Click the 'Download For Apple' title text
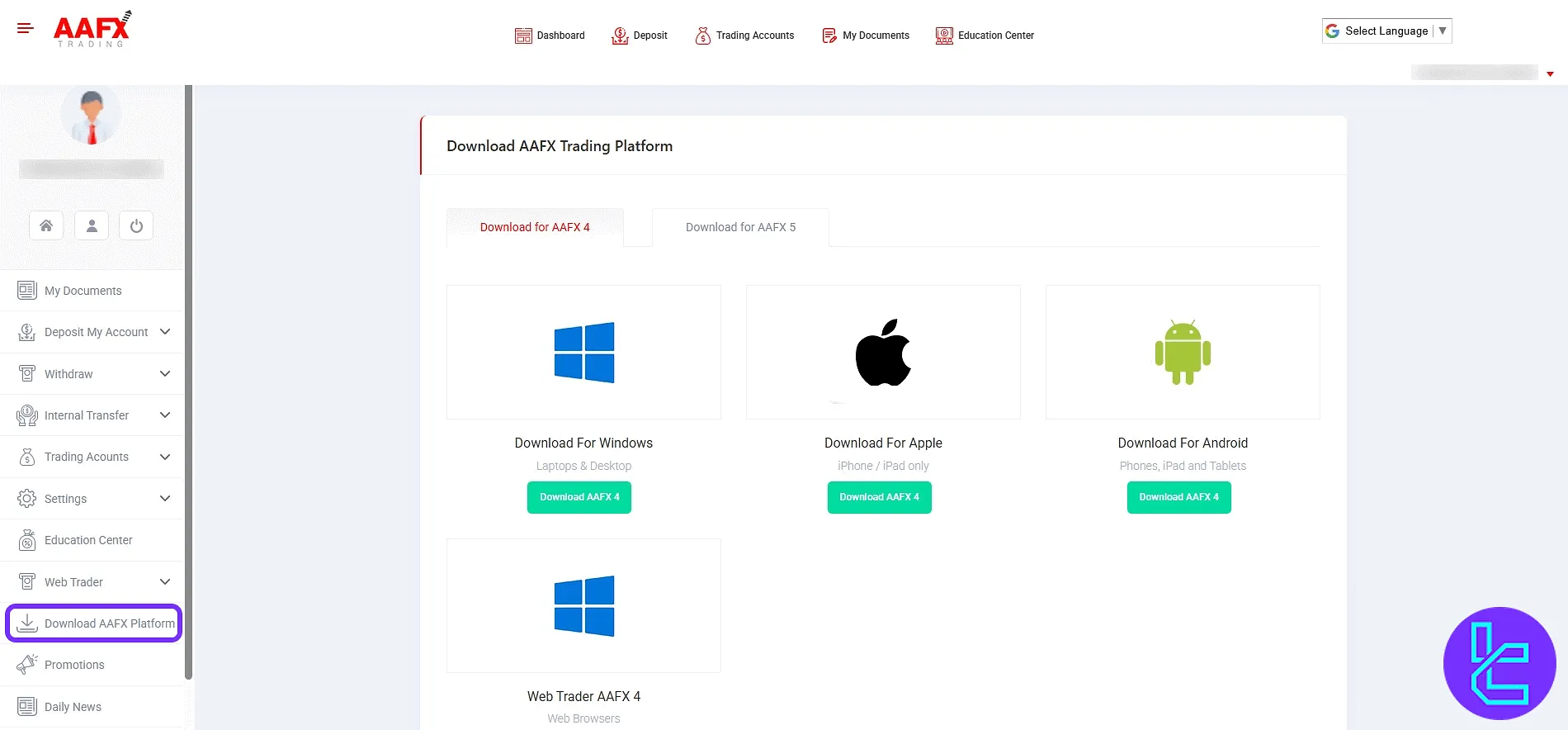 tap(883, 443)
